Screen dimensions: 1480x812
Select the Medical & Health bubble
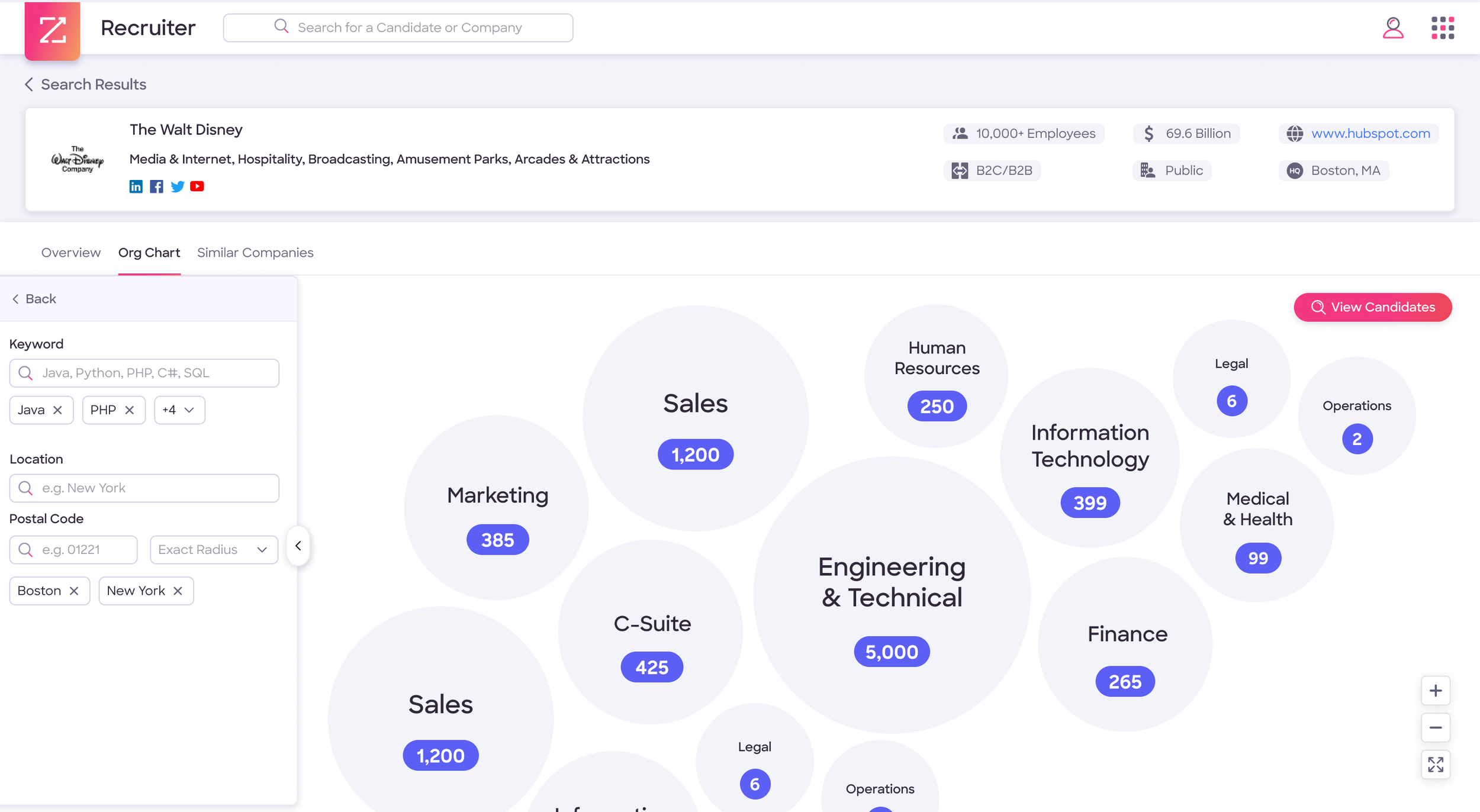[1257, 525]
